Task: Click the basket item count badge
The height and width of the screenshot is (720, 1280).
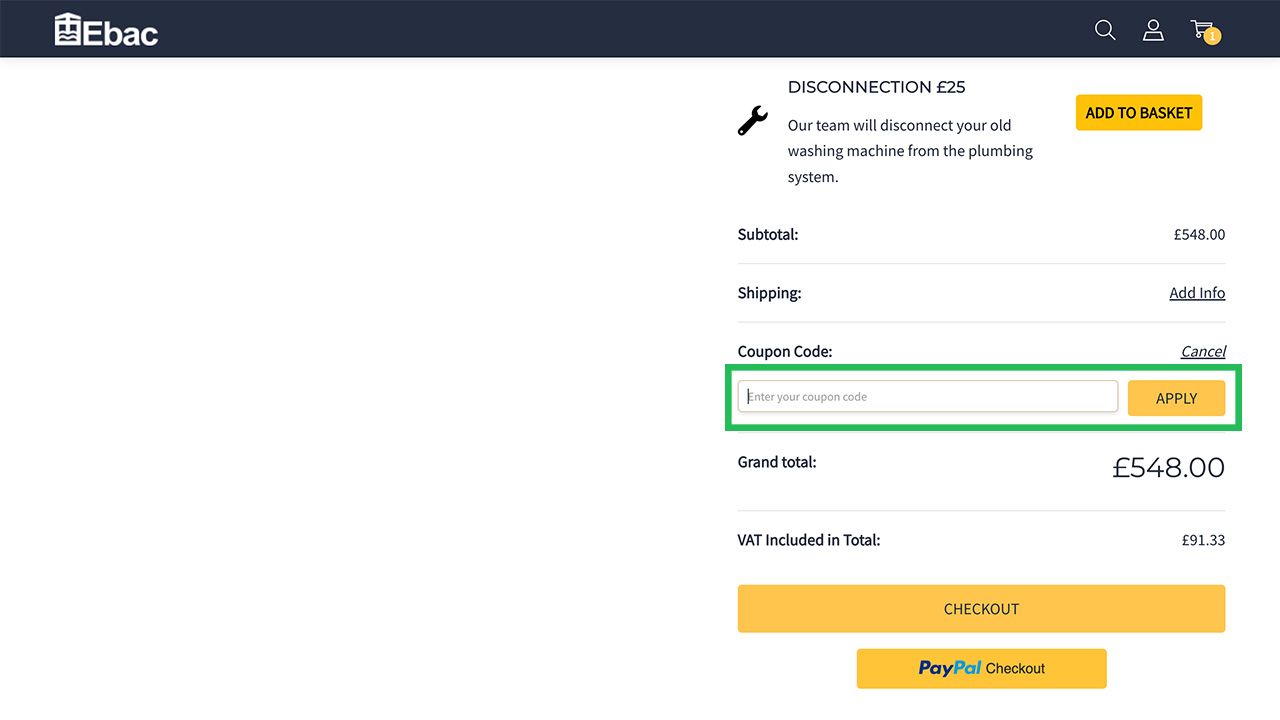Action: (x=1212, y=37)
